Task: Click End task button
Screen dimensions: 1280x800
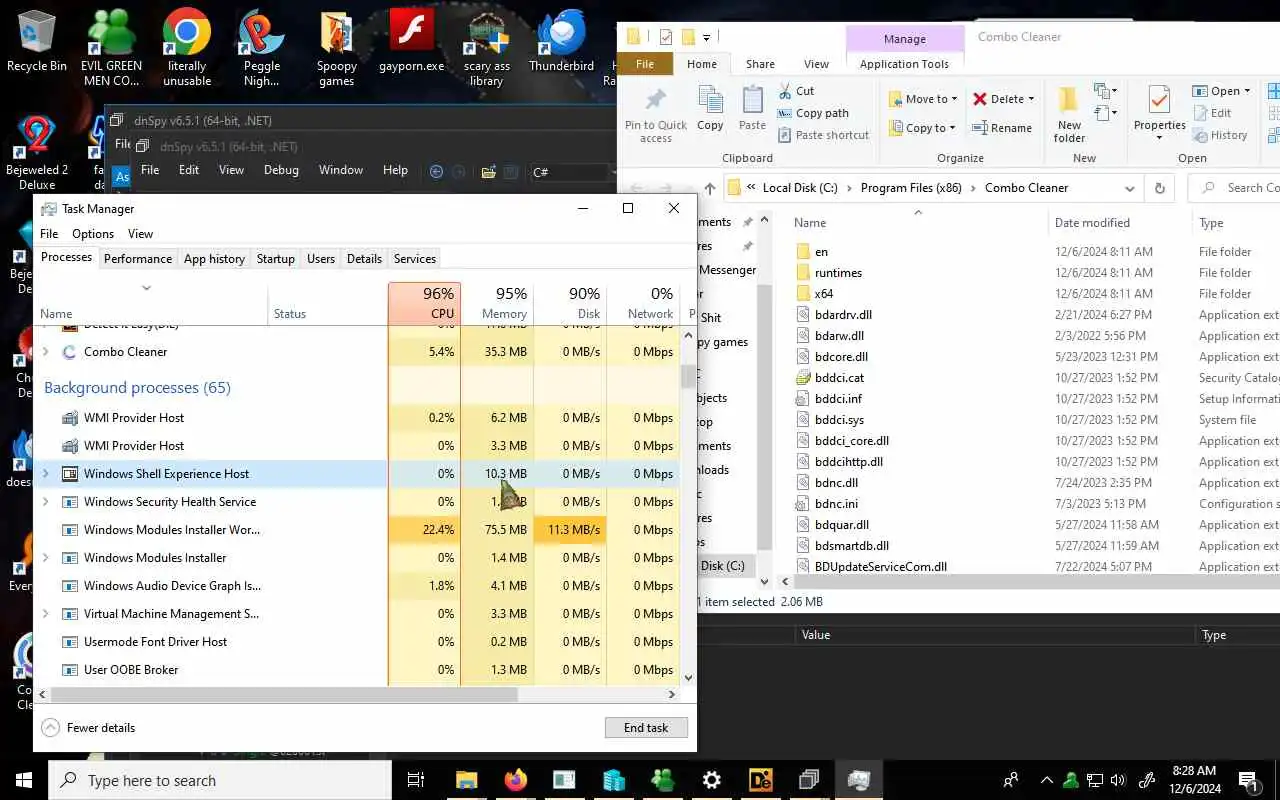Action: (646, 727)
